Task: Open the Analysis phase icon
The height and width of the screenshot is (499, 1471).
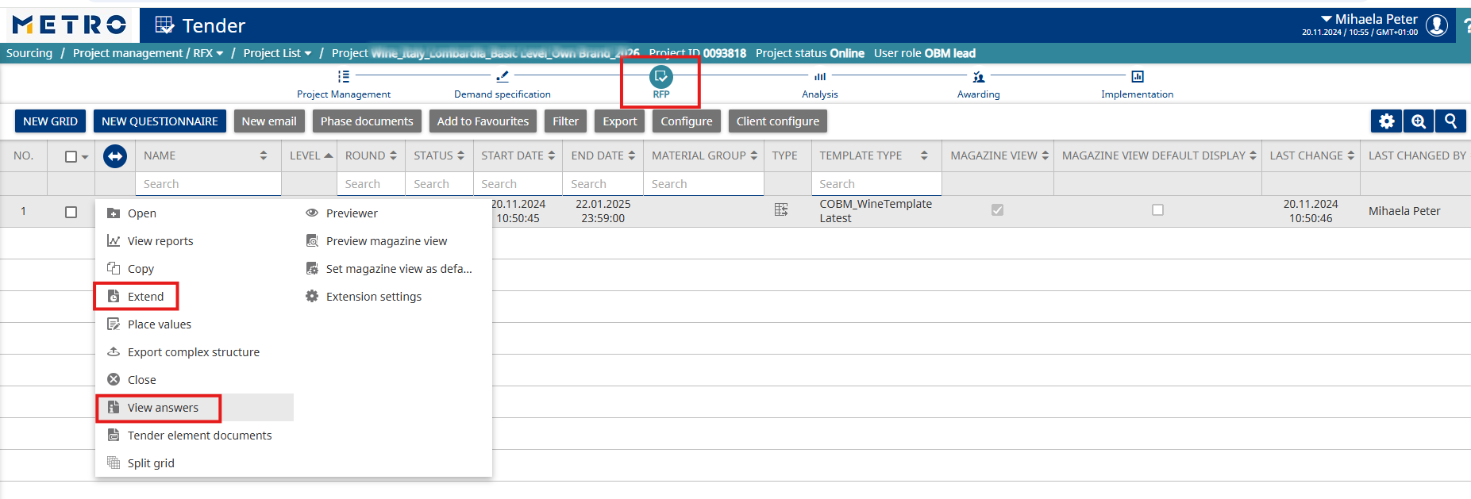Action: [x=819, y=76]
